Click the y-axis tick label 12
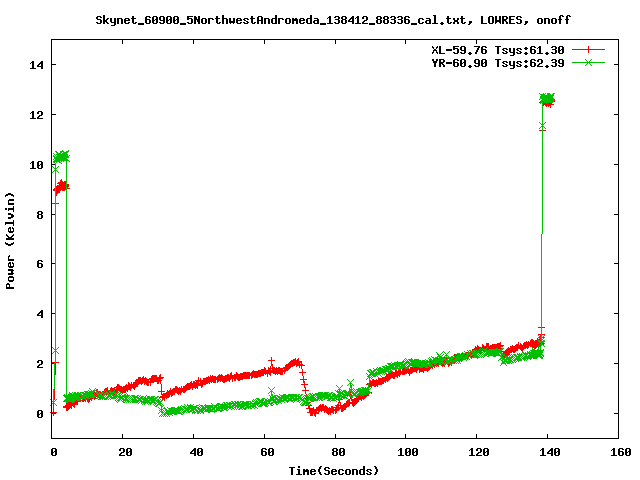The height and width of the screenshot is (480, 640). tap(36, 115)
